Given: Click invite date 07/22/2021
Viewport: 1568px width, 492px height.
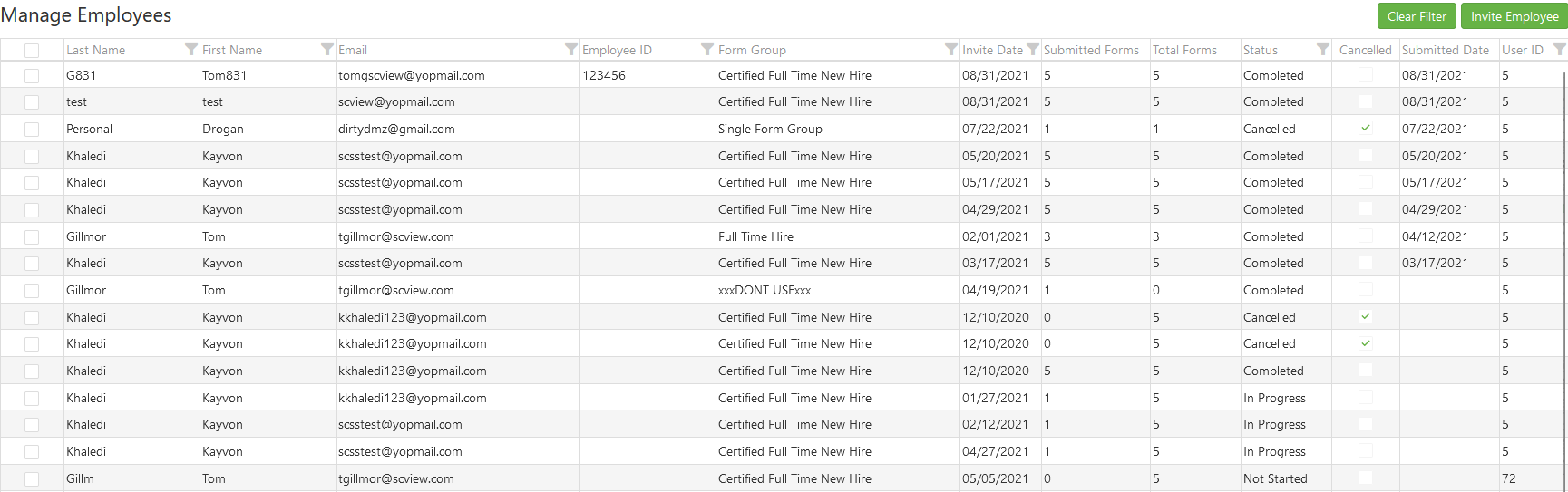Looking at the screenshot, I should click(995, 129).
